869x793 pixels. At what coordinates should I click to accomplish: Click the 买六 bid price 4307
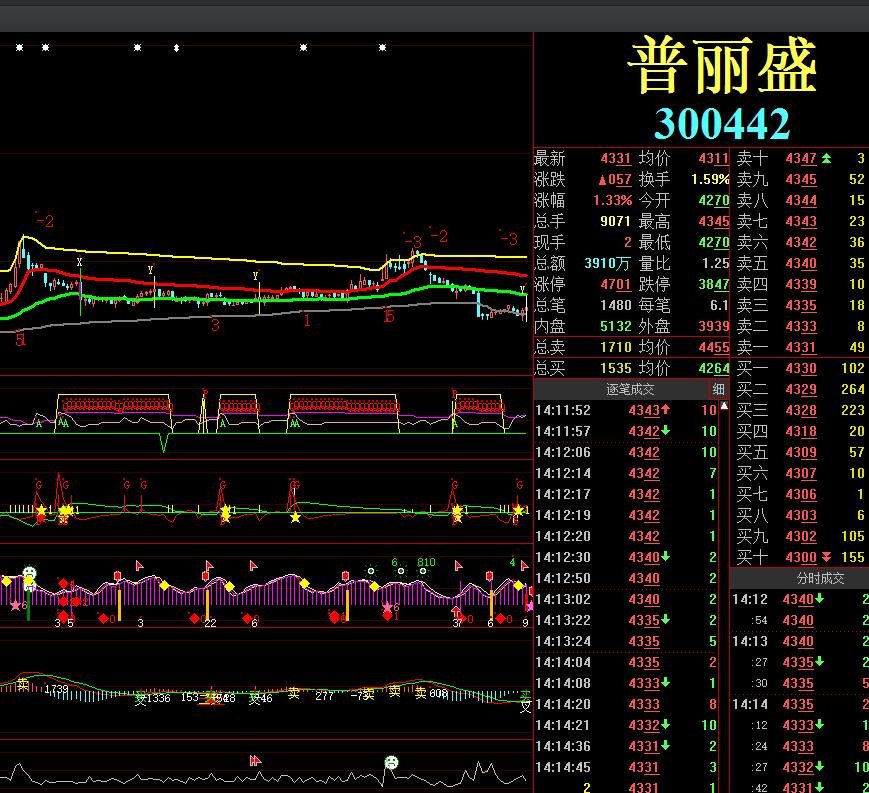click(x=801, y=473)
